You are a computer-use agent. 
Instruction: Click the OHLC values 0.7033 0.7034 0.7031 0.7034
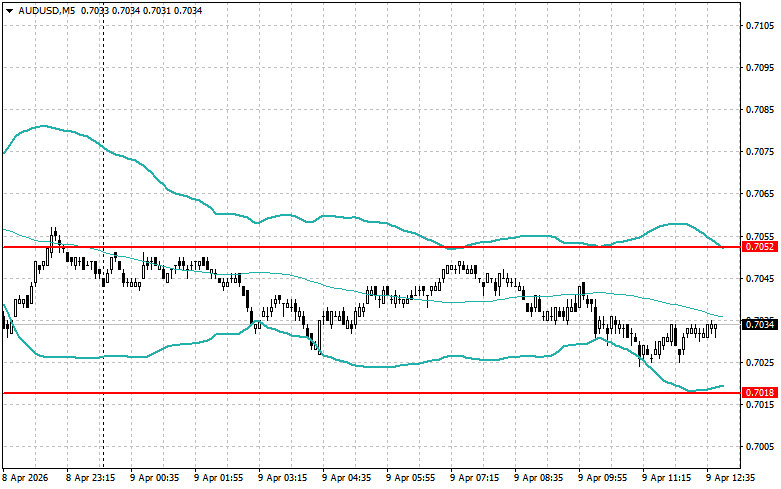pyautogui.click(x=141, y=10)
